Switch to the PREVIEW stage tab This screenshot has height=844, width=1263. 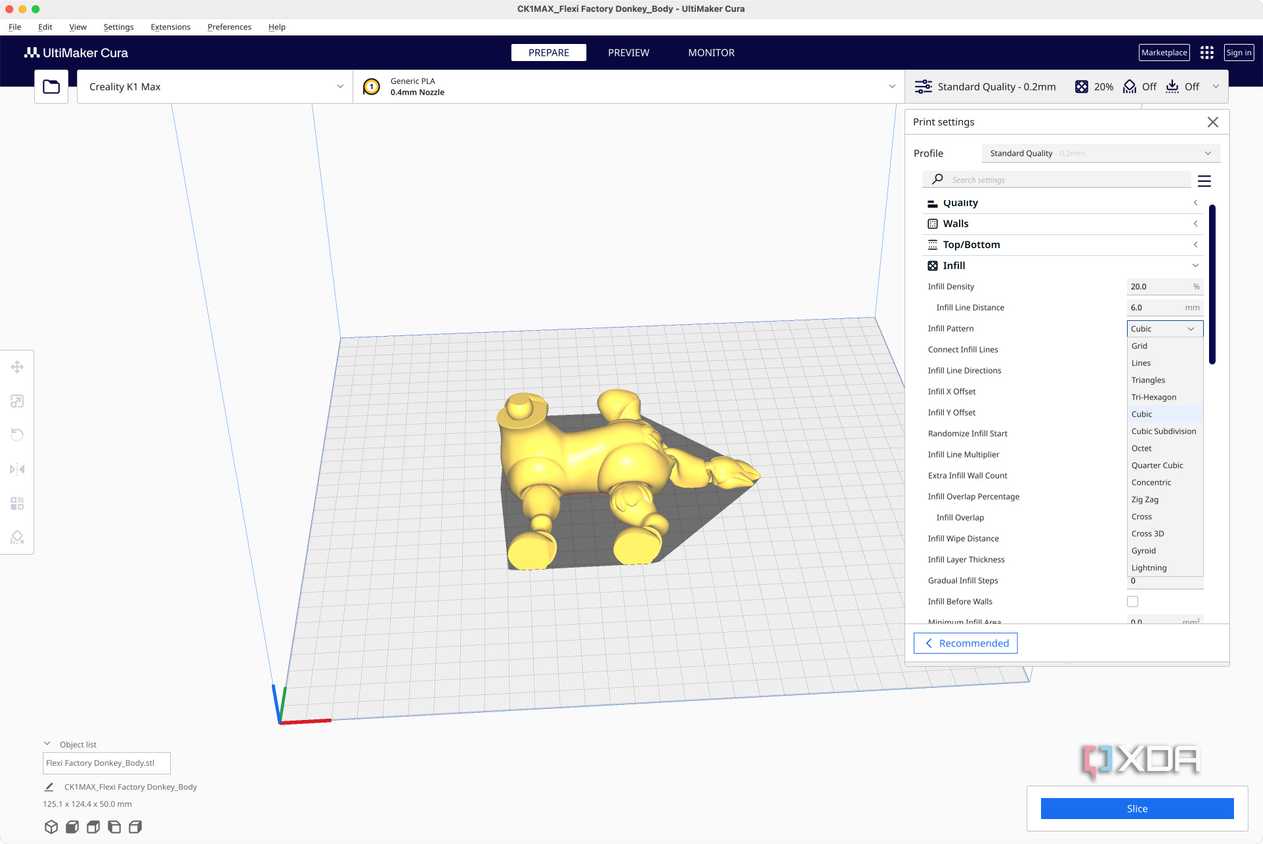(x=629, y=53)
